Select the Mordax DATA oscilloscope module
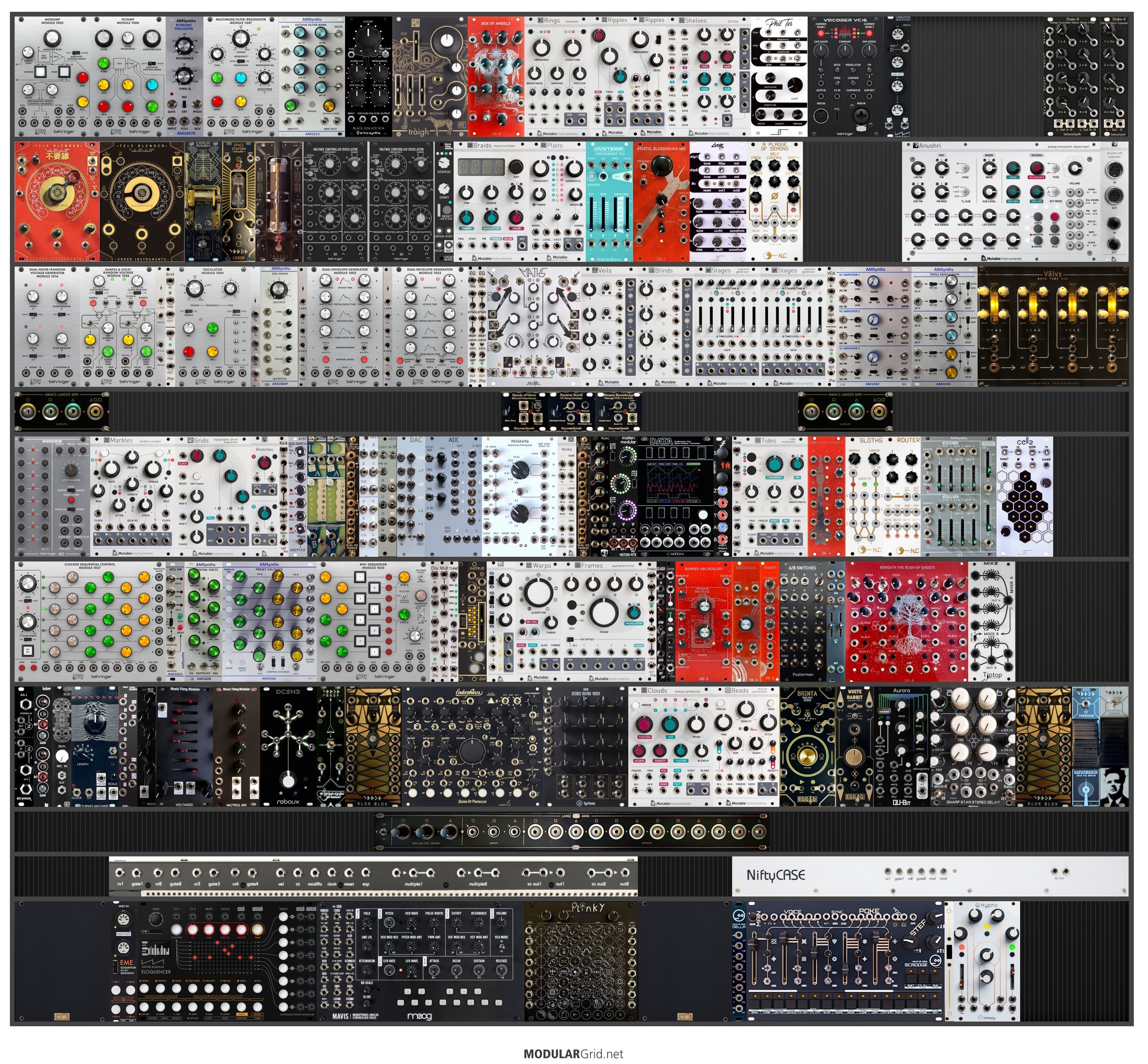This screenshot has height=1064, width=1148. (675, 496)
